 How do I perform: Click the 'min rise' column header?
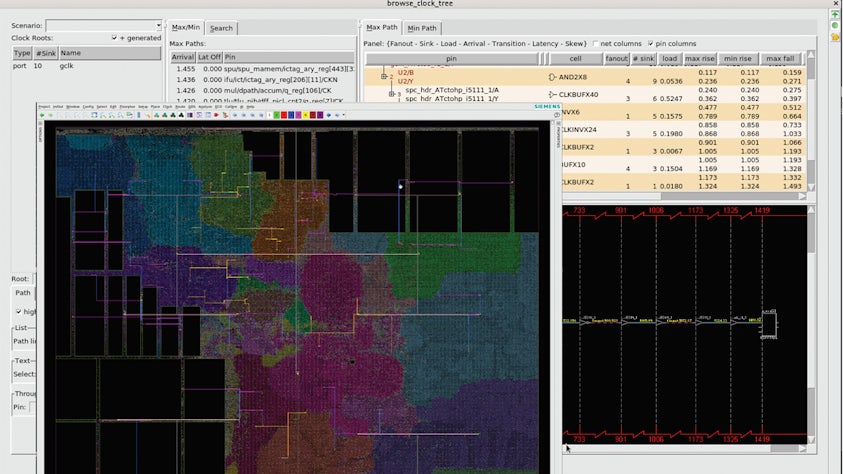coord(738,59)
